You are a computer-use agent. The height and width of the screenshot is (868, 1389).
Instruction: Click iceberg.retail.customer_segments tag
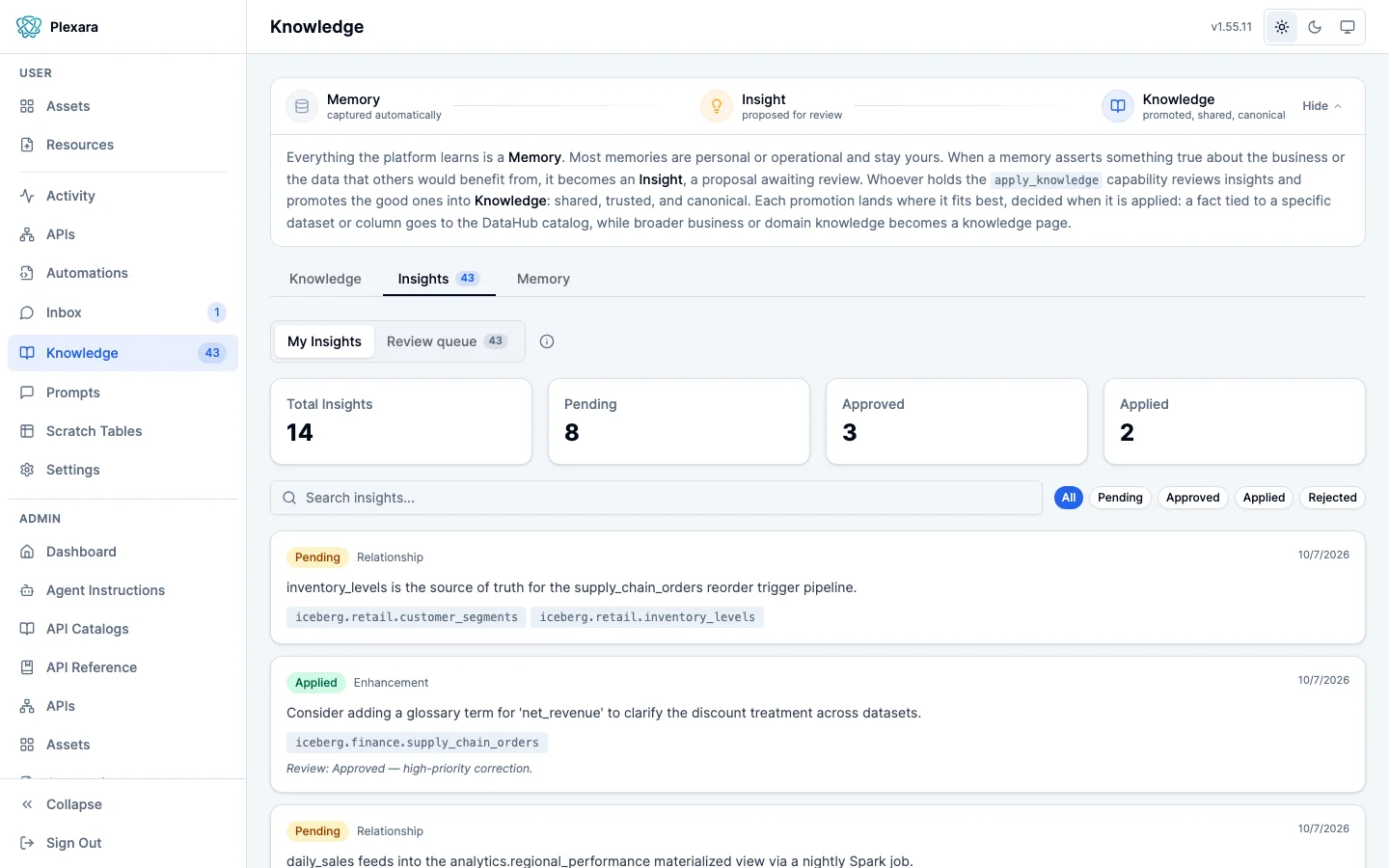tap(406, 617)
